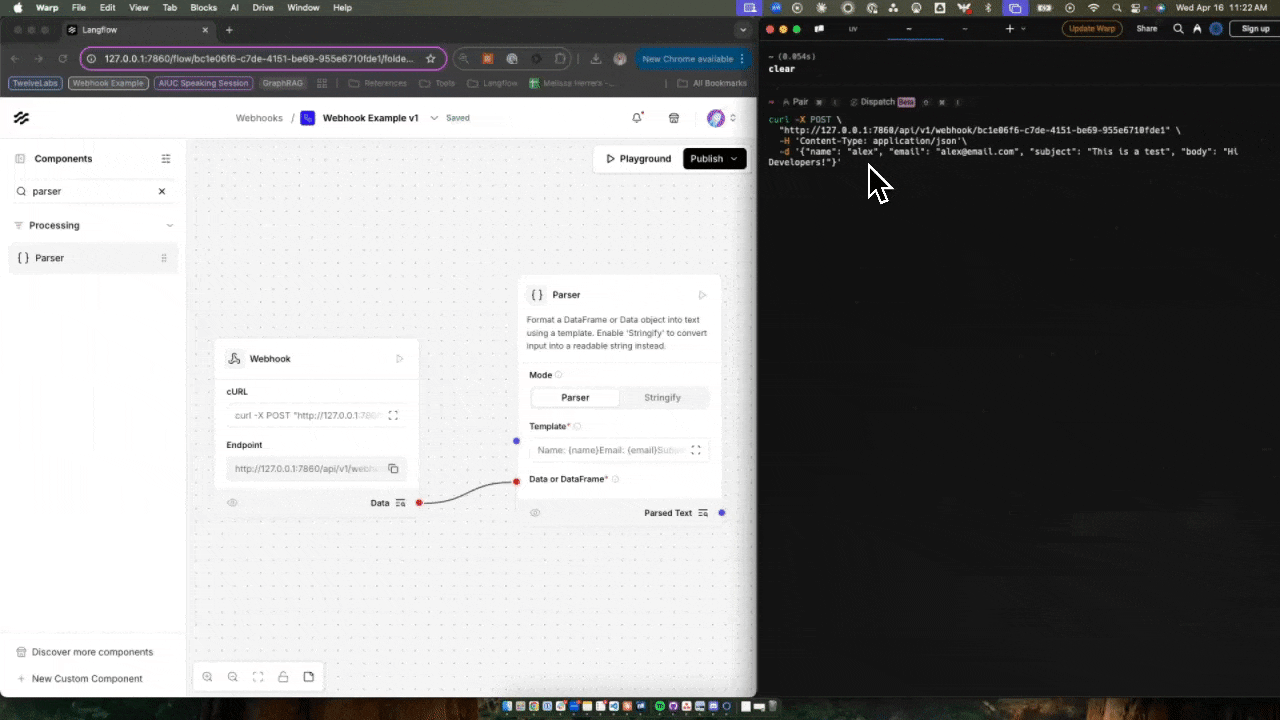This screenshot has height=720, width=1280.
Task: Collapse the Processing category in Components panel
Action: pyautogui.click(x=169, y=225)
